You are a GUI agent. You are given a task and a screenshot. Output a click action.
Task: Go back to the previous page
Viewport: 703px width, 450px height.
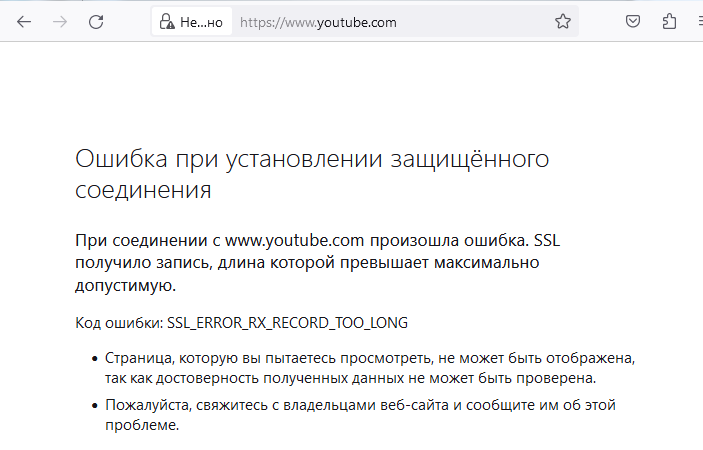pos(24,22)
